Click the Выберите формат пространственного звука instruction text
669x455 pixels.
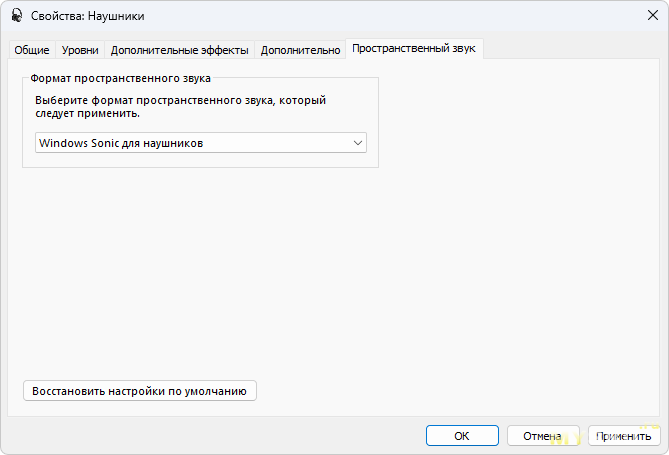(180, 107)
